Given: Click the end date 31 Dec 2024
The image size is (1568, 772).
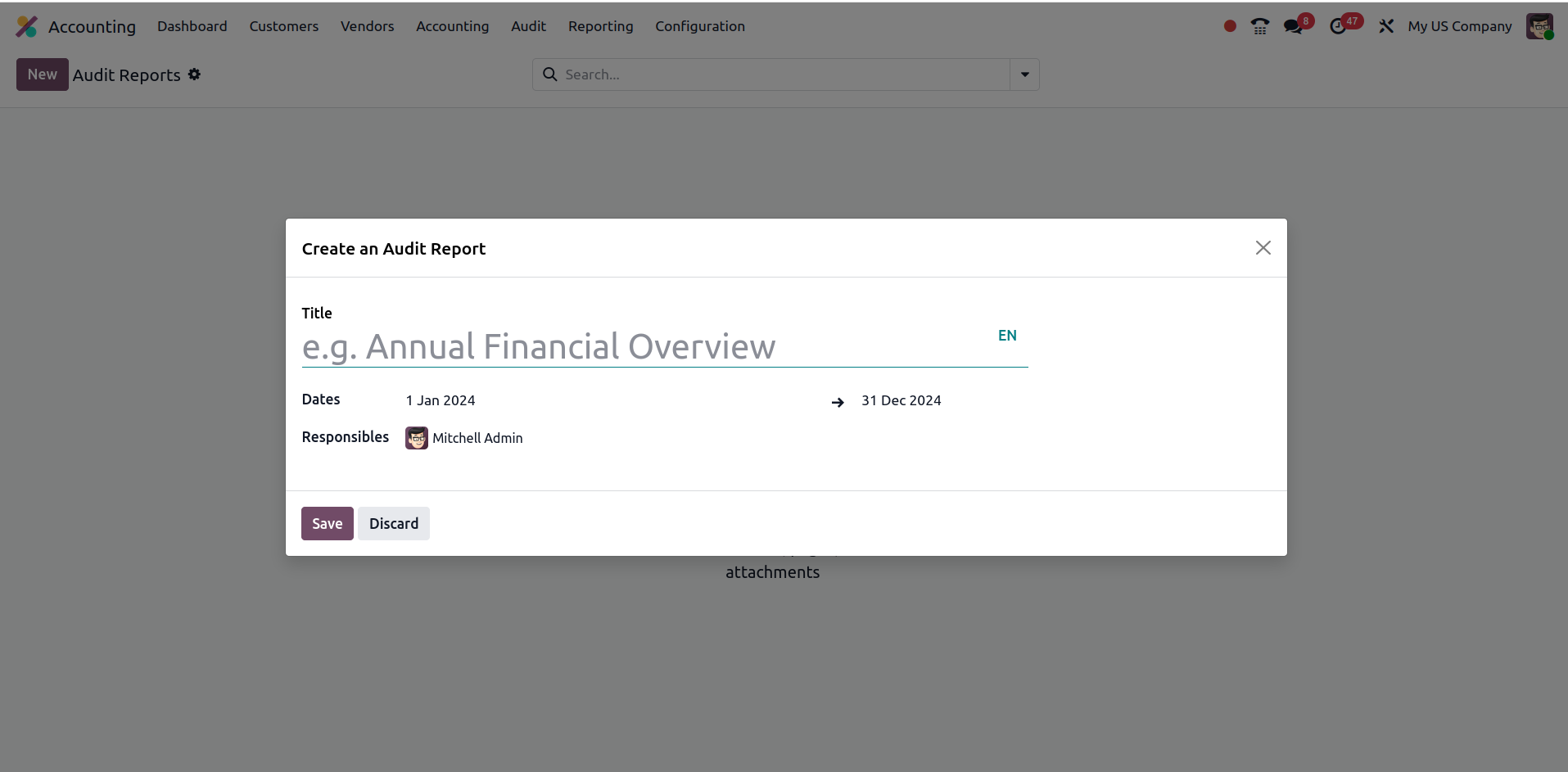Looking at the screenshot, I should coord(901,400).
